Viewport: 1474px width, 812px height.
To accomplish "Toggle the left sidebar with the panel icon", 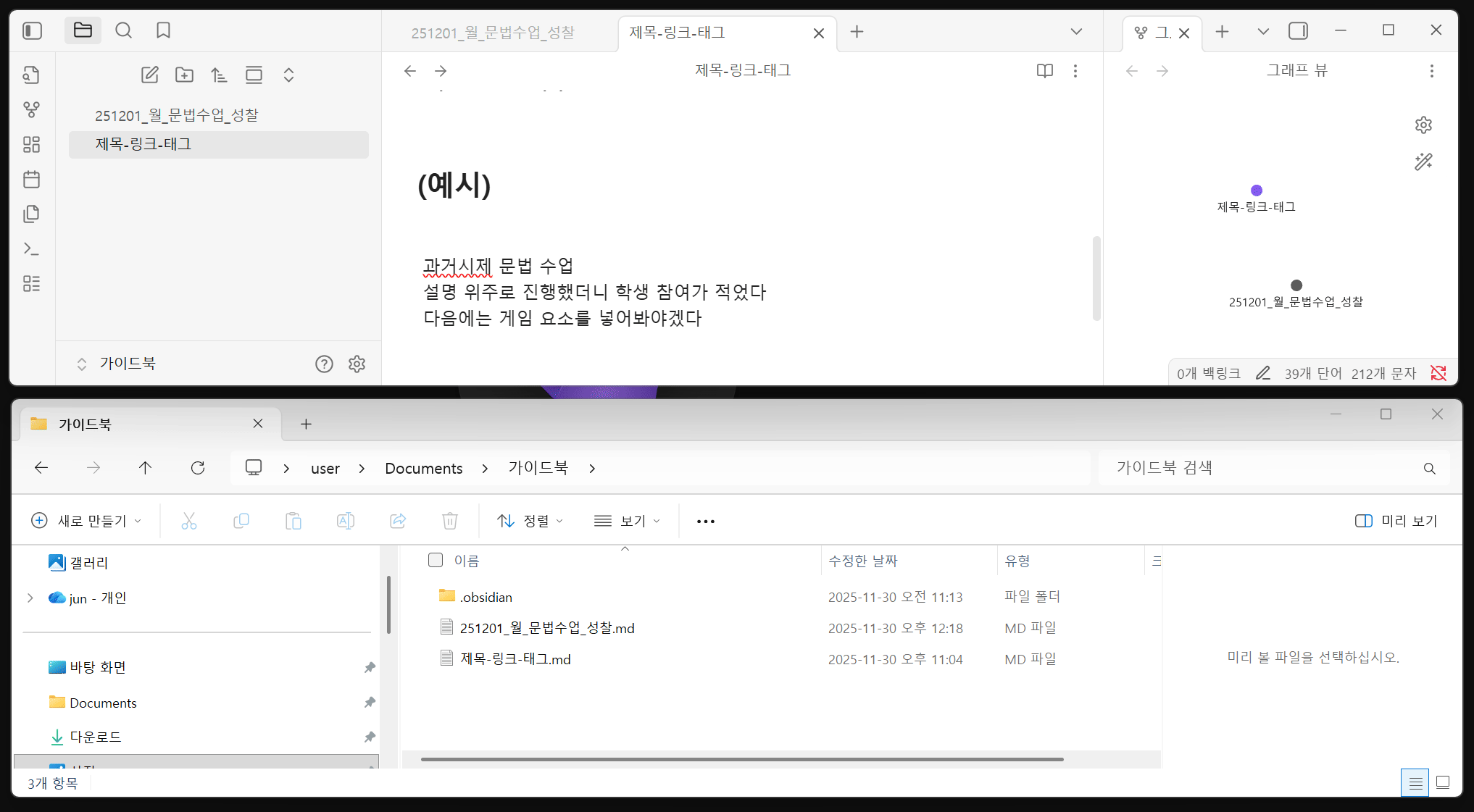I will (30, 30).
